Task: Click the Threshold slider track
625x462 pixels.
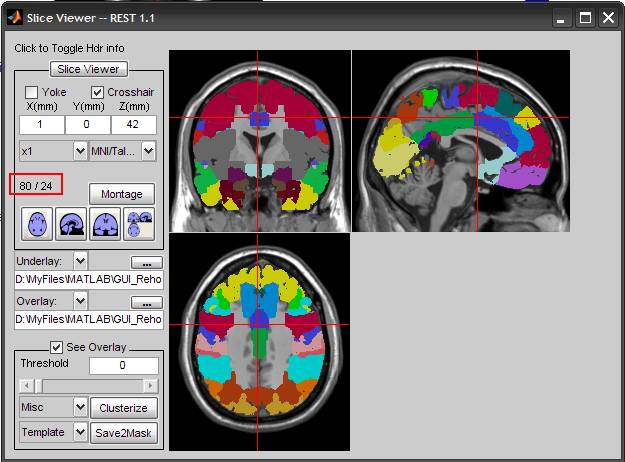Action: pos(88,386)
